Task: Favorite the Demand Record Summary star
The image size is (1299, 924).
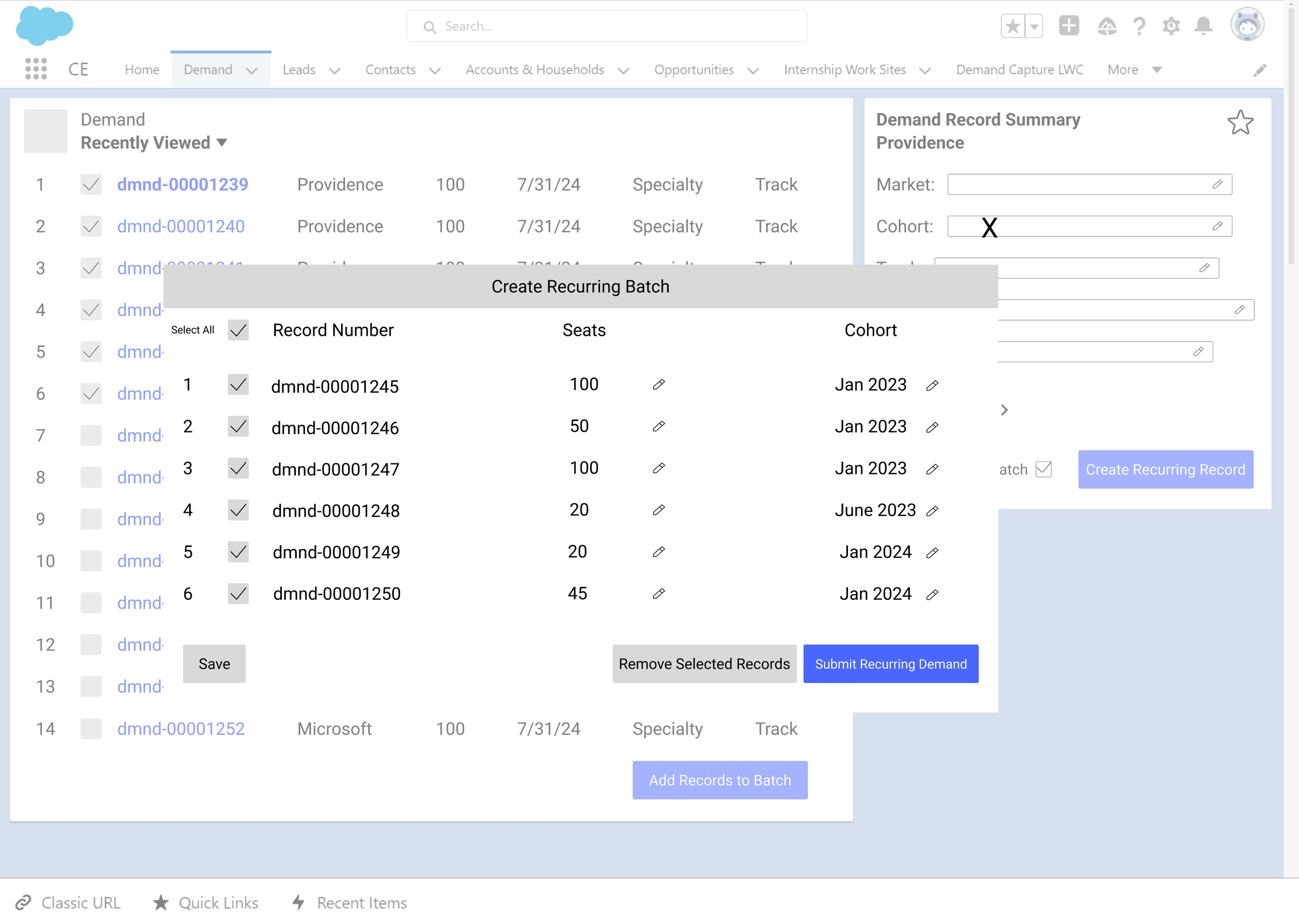Action: point(1240,122)
